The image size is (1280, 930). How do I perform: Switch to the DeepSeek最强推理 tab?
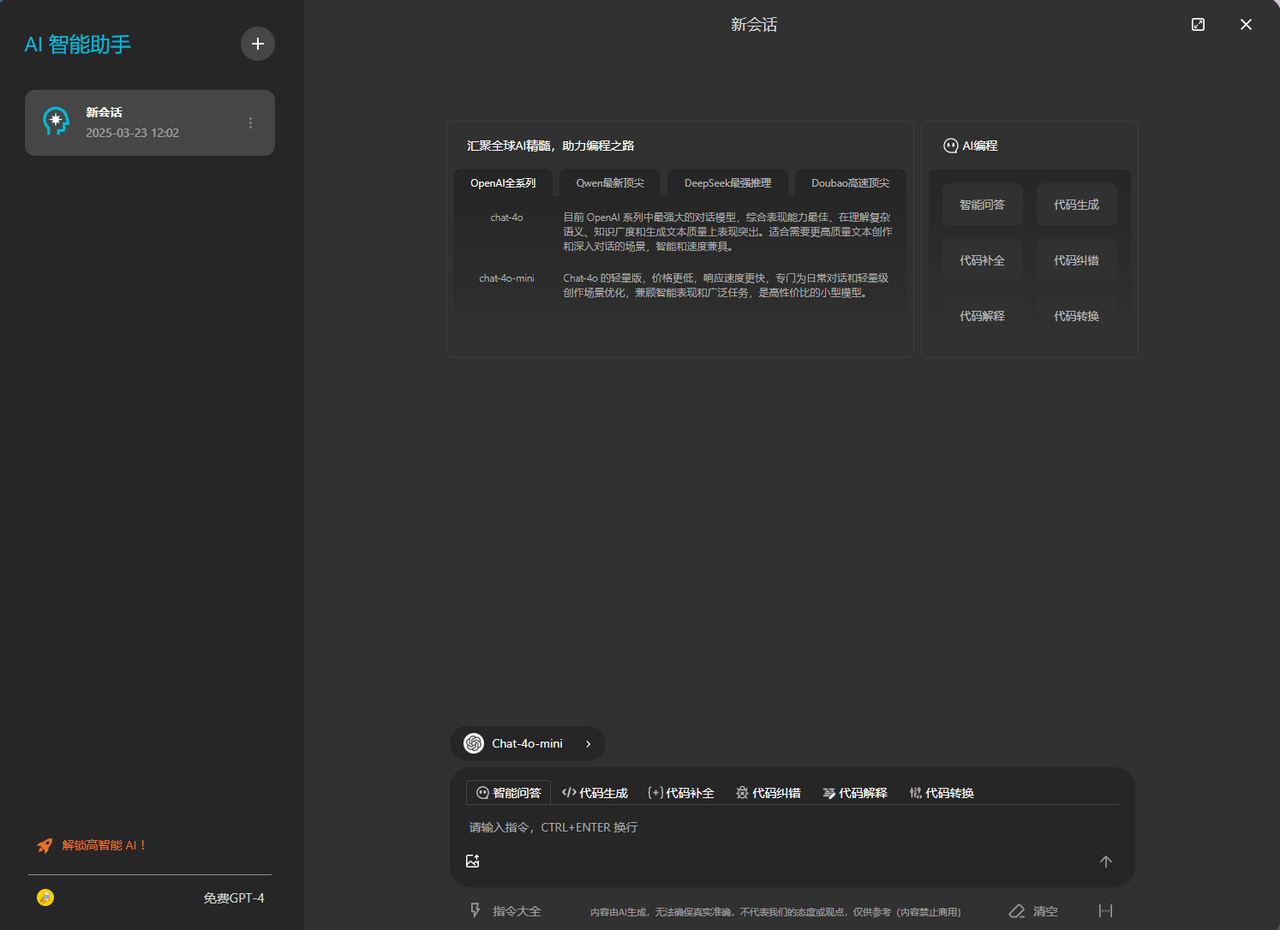click(727, 183)
